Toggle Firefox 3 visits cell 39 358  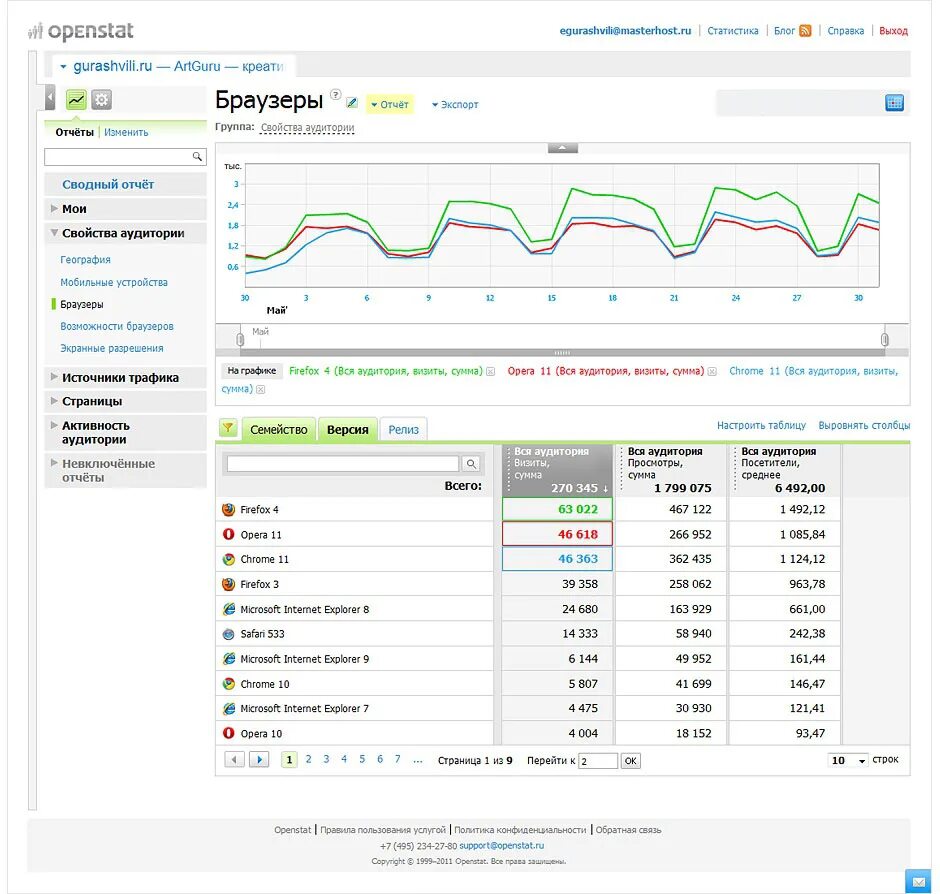tap(558, 584)
